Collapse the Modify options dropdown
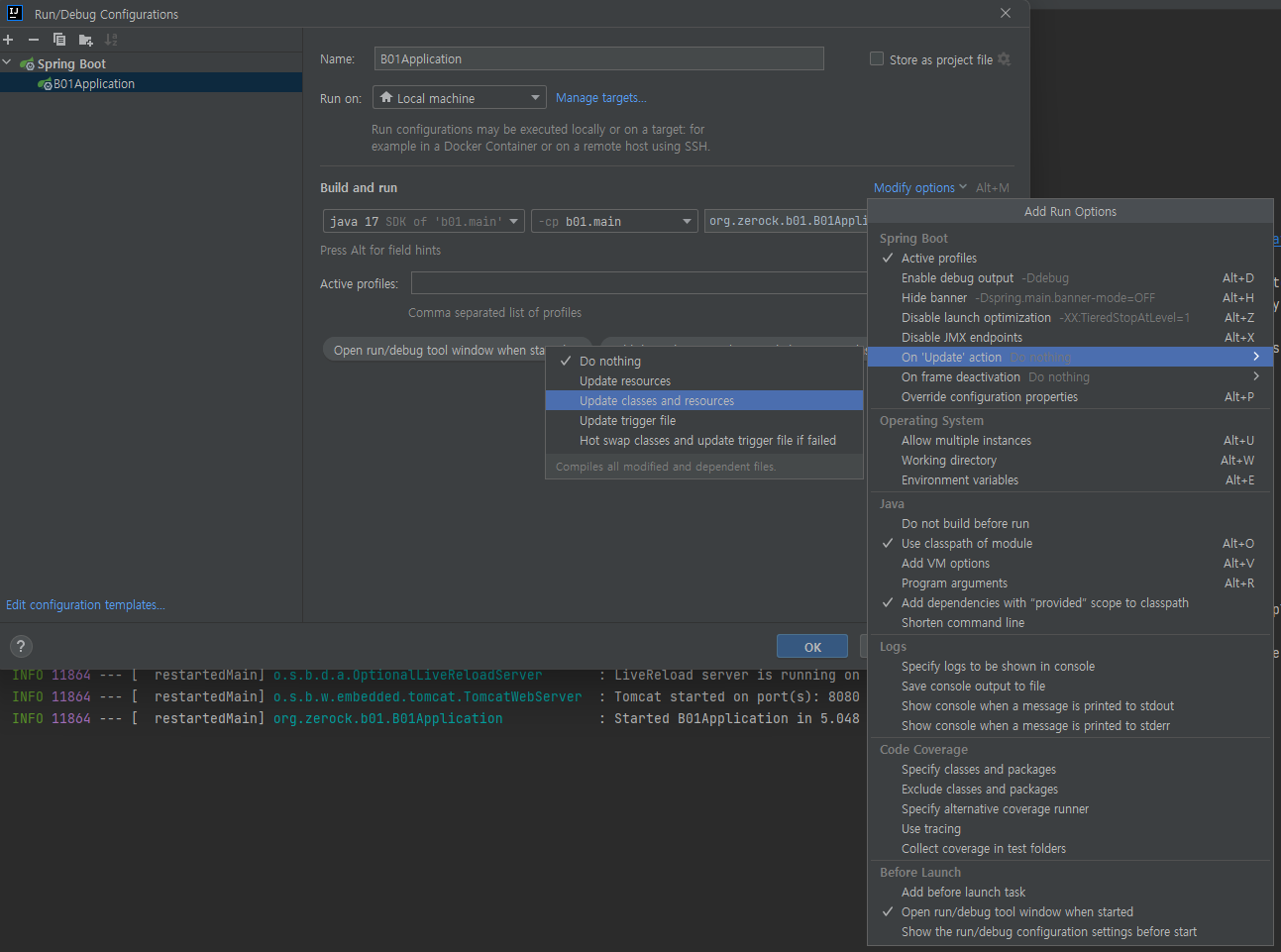The image size is (1281, 952). tap(920, 188)
